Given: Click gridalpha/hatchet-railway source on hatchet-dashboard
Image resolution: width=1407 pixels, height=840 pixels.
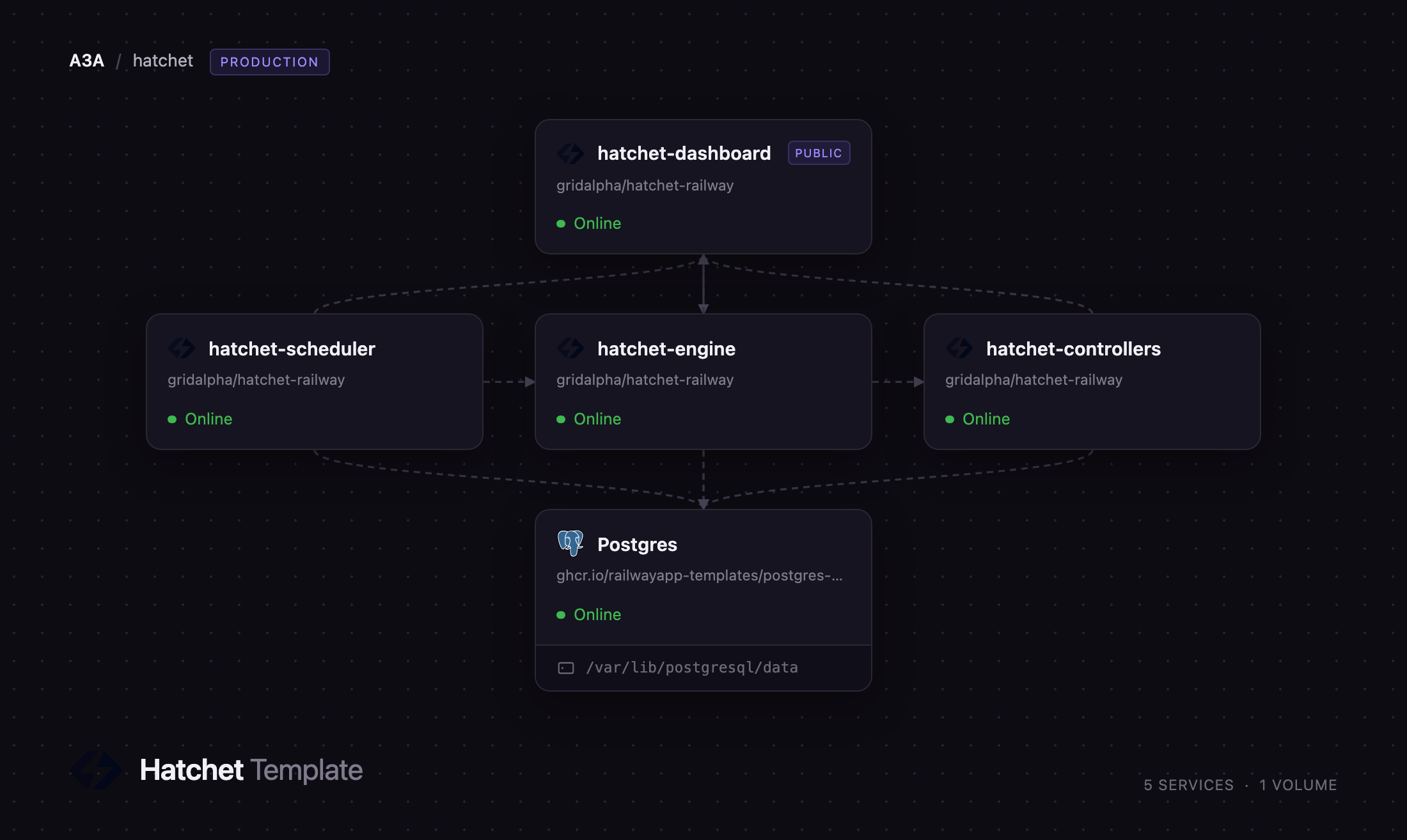Looking at the screenshot, I should [x=645, y=185].
